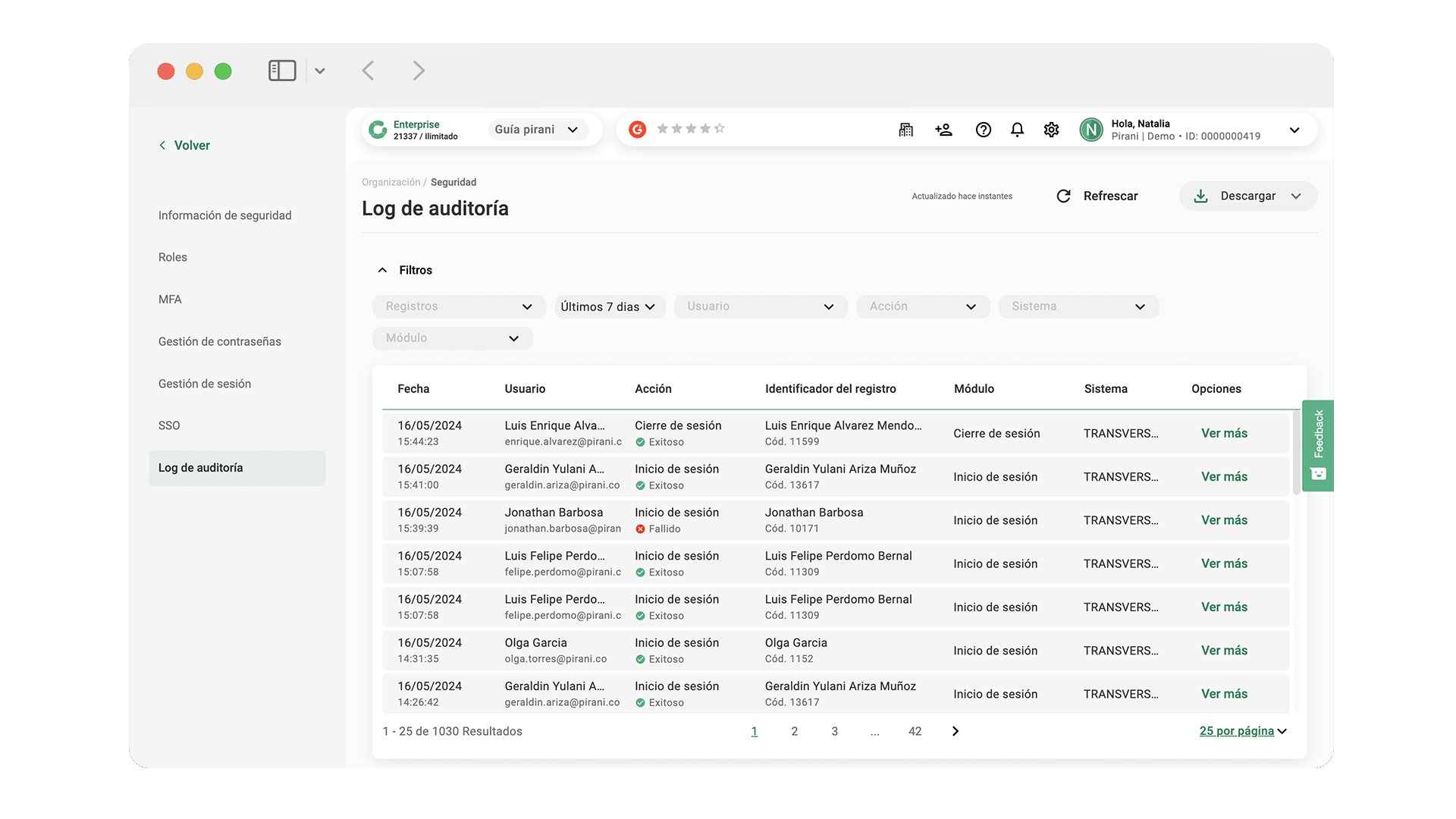1456x819 pixels.
Task: Open the Módulo filter dropdown
Action: [x=452, y=338]
